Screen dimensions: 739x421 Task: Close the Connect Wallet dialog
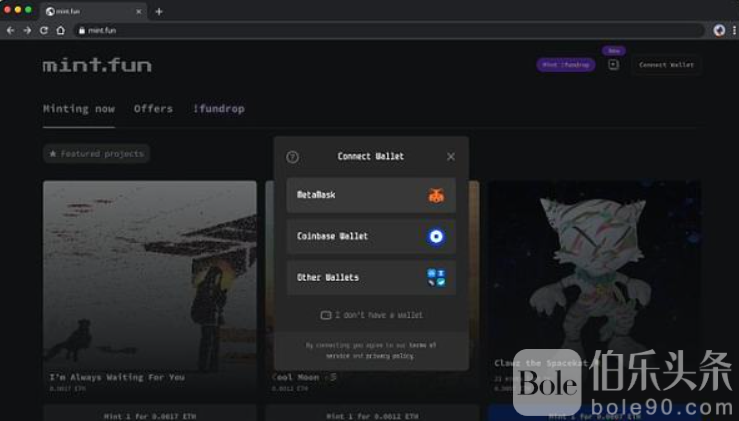(451, 157)
